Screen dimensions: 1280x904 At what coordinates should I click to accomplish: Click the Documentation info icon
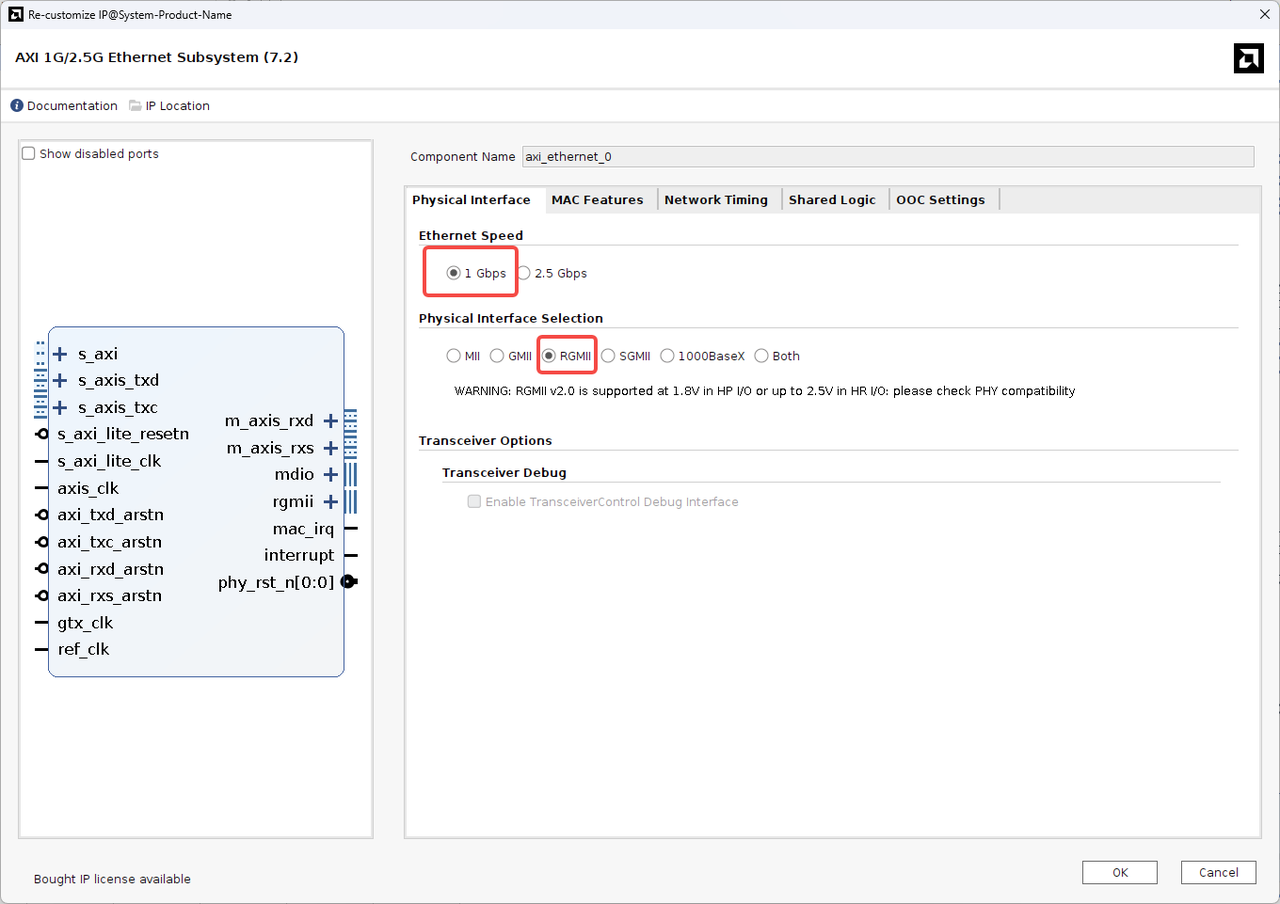pos(17,106)
